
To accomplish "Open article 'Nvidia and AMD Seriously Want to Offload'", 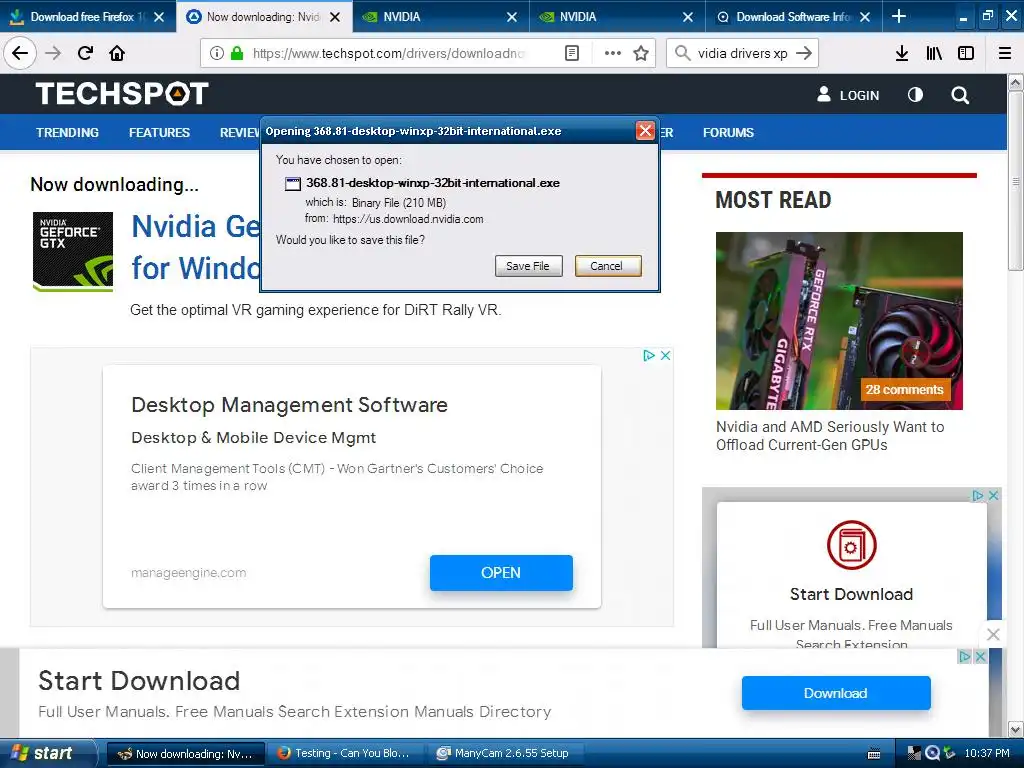I will tap(830, 436).
